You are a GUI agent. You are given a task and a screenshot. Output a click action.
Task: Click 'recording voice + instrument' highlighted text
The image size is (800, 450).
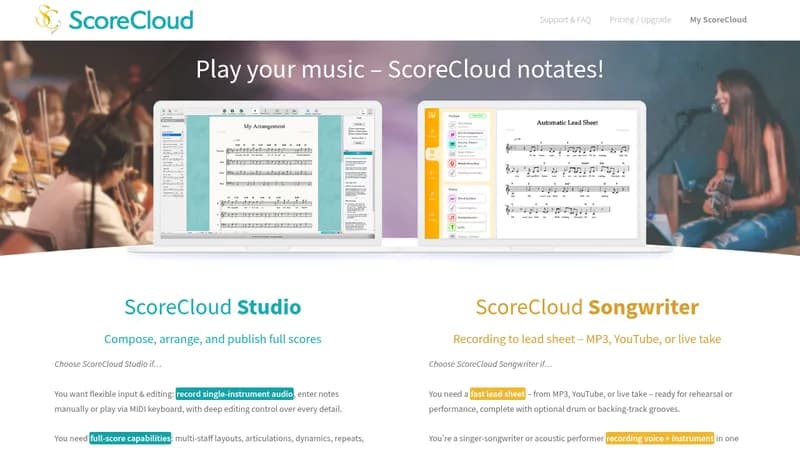pos(660,438)
